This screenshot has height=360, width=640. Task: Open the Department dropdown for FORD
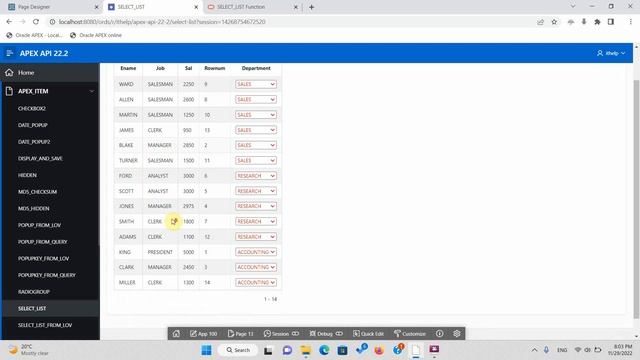click(256, 176)
